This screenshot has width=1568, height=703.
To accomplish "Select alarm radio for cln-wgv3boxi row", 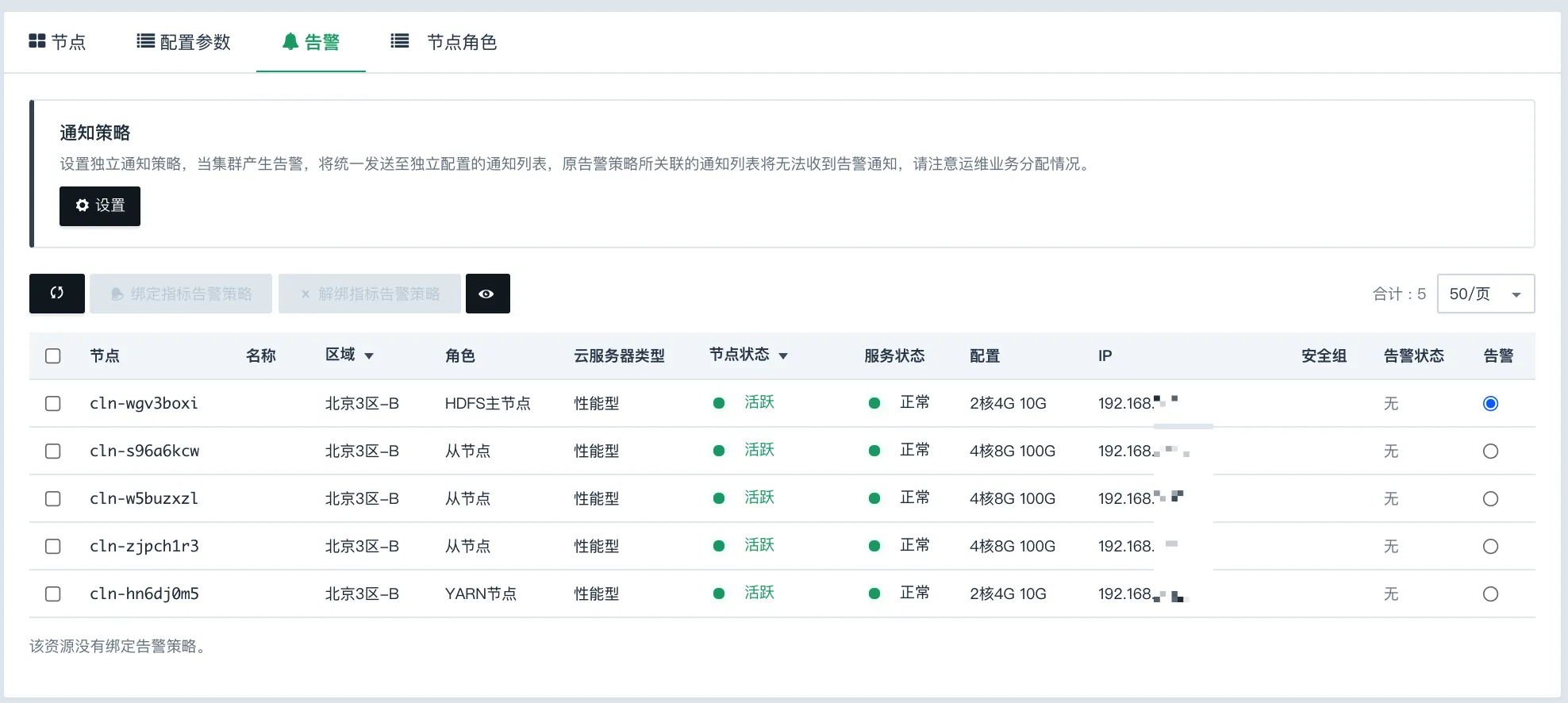I will [1490, 404].
